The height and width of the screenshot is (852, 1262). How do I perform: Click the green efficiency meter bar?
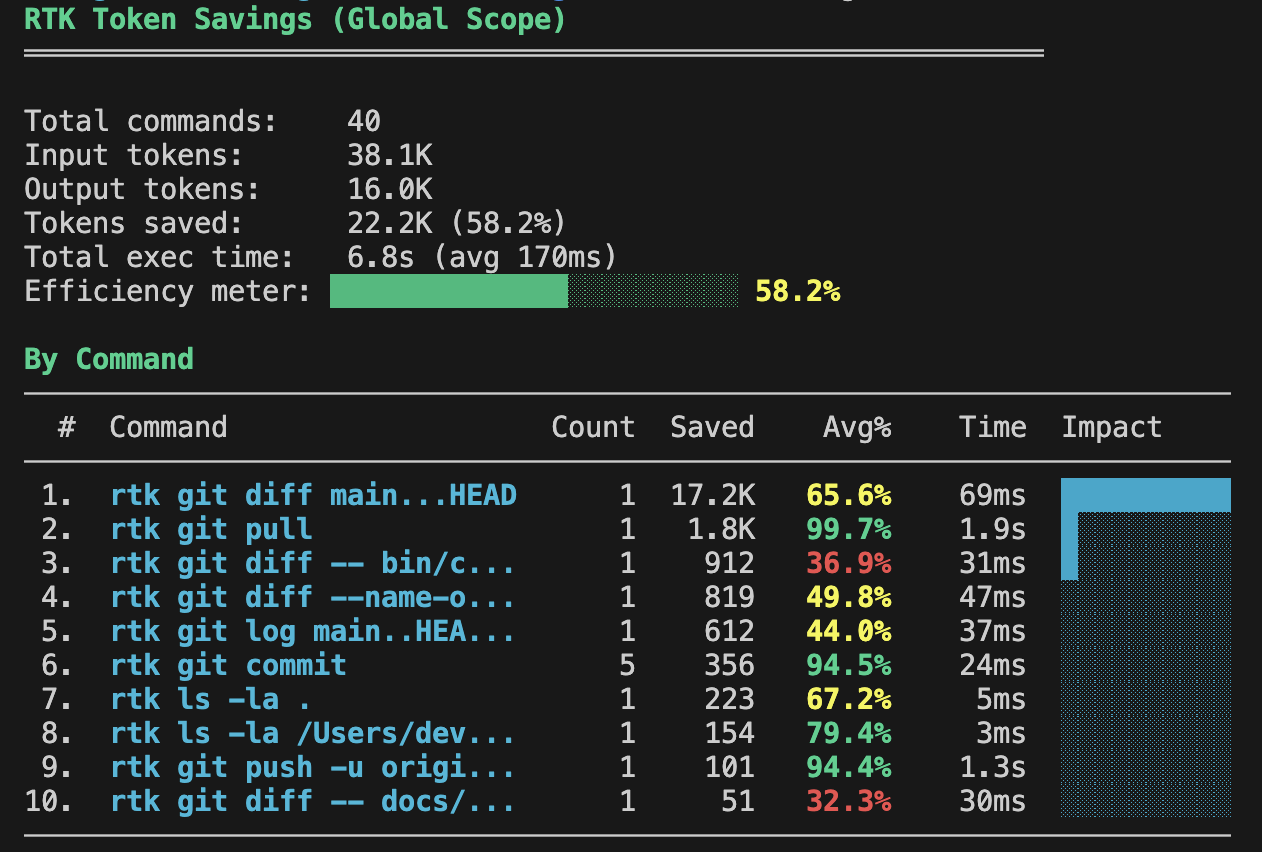(x=449, y=291)
